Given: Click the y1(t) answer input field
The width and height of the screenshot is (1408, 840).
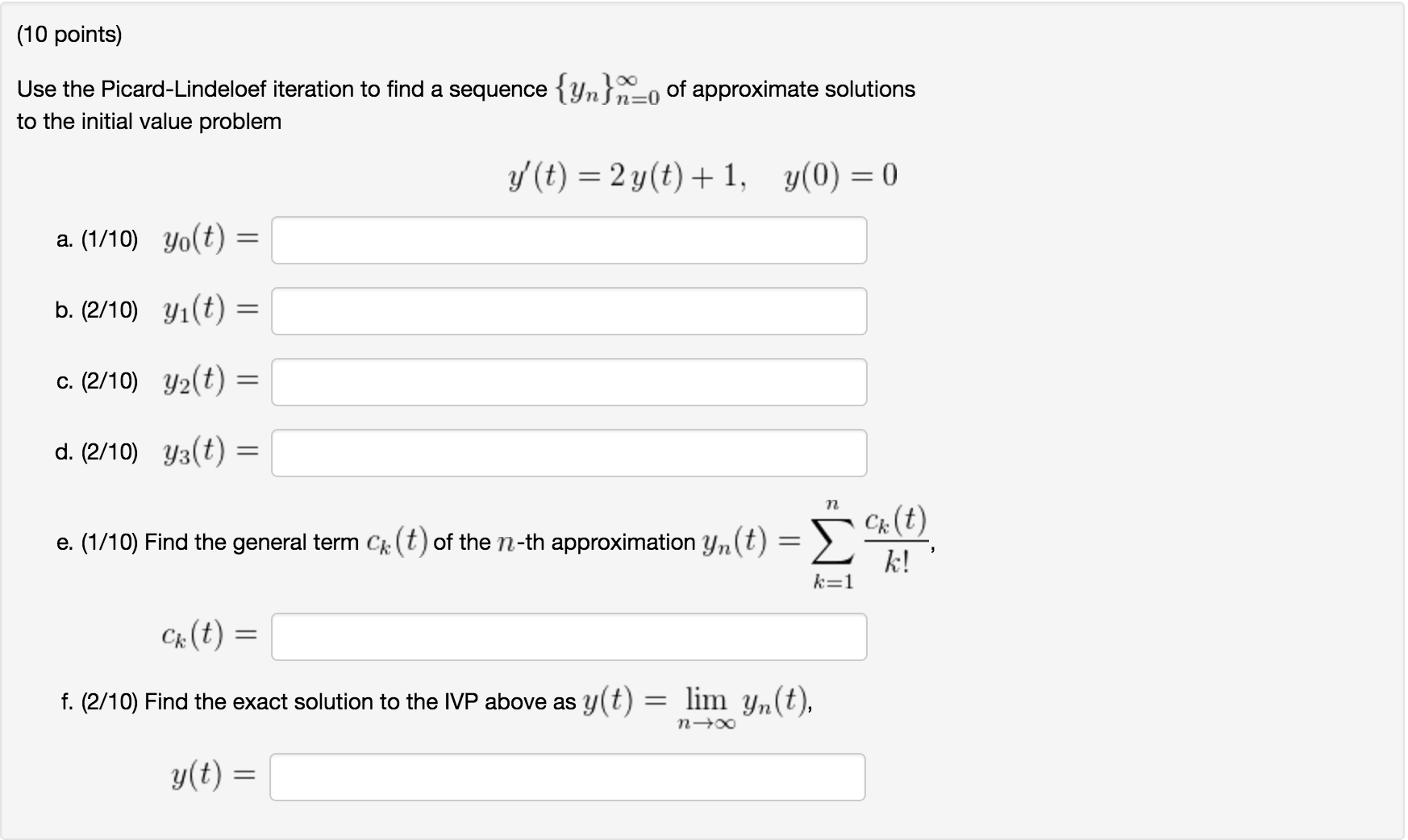Looking at the screenshot, I should [x=569, y=310].
